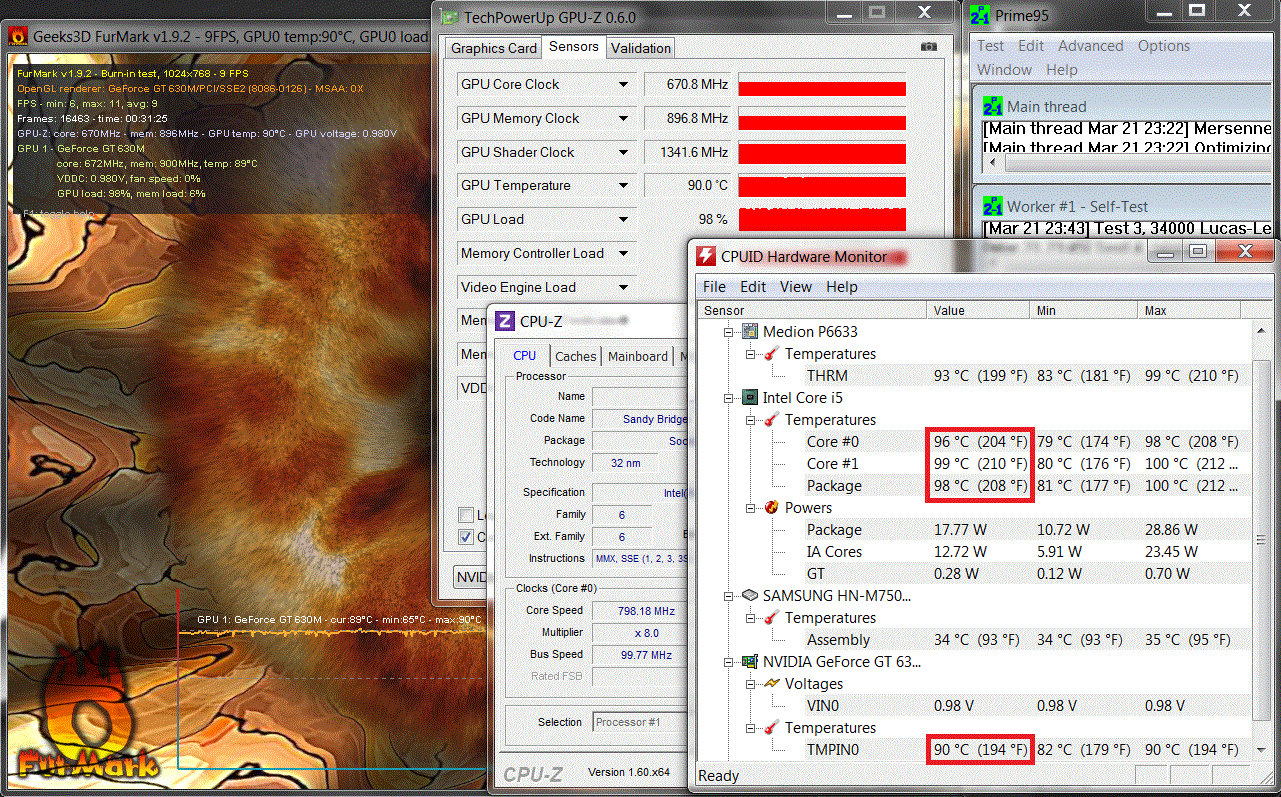
Task: Collapse the SAMSUNG HN-M750 tree node
Action: tap(728, 596)
